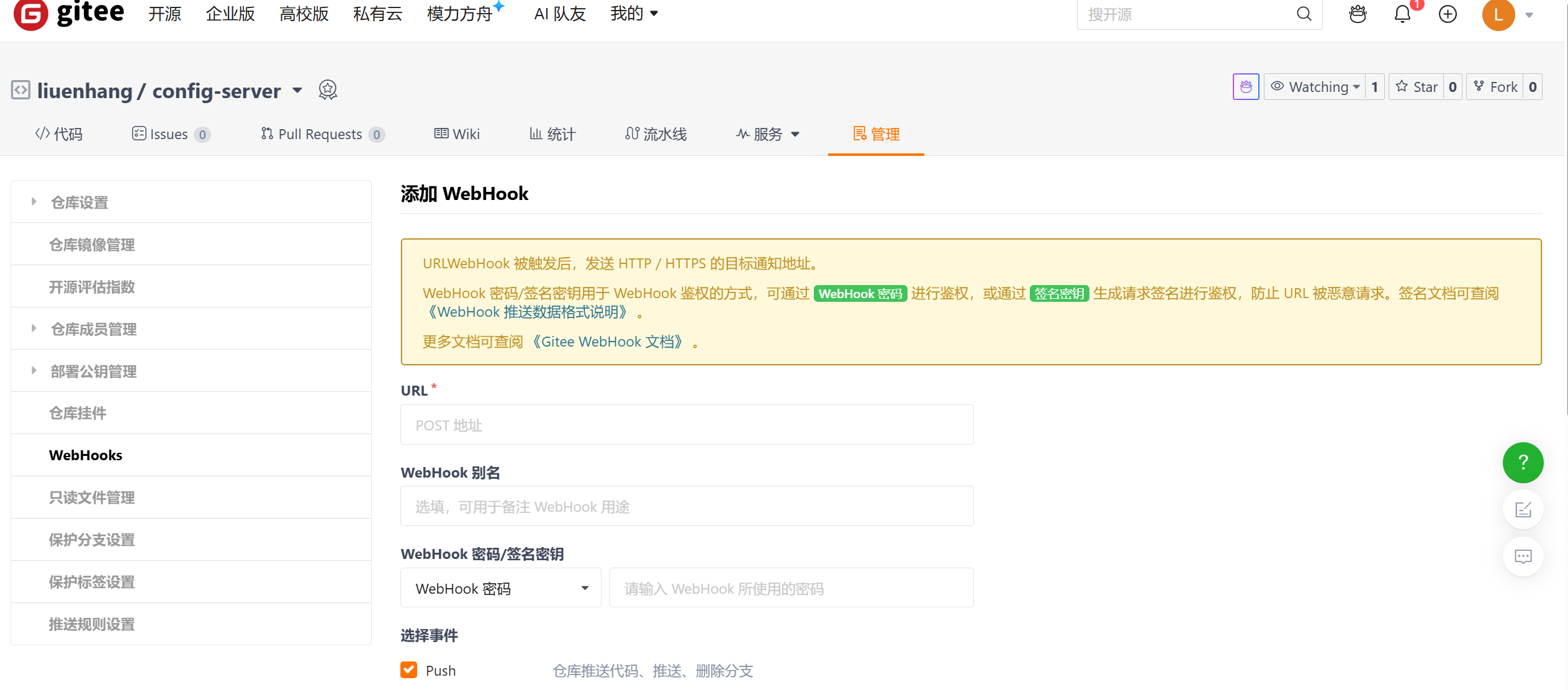Click the Gitee logo icon
Viewport: 1568px width, 690px height.
coord(30,14)
